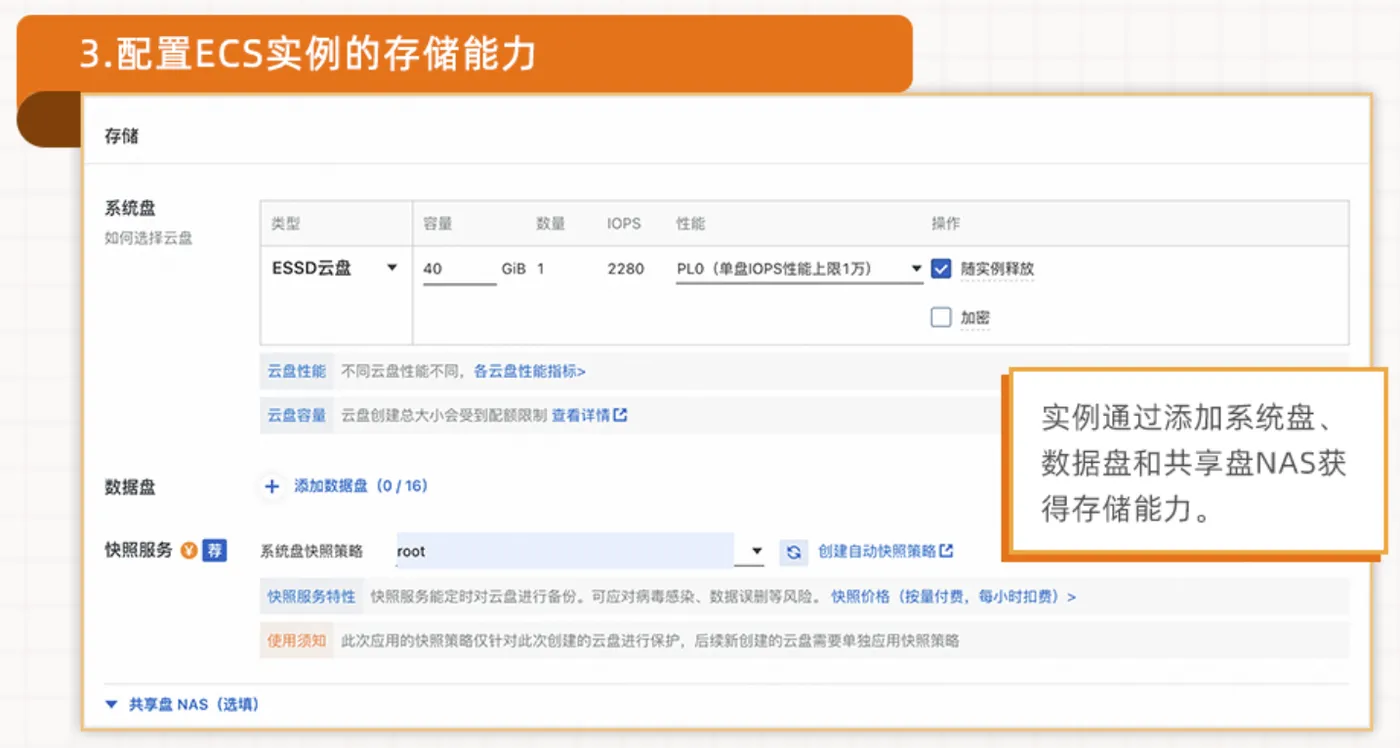This screenshot has width=1400, height=748.
Task: Click the orange 使用须知 notice tag
Action: [295, 640]
